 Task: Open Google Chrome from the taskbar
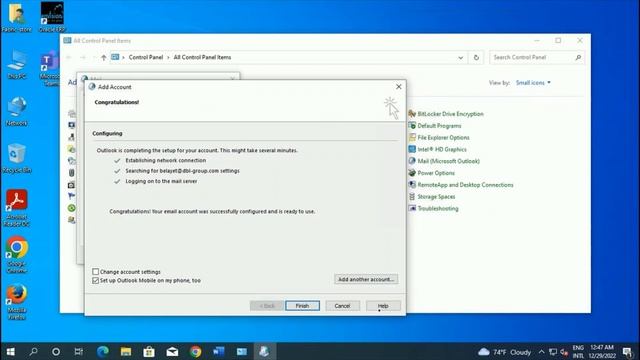coord(196,351)
